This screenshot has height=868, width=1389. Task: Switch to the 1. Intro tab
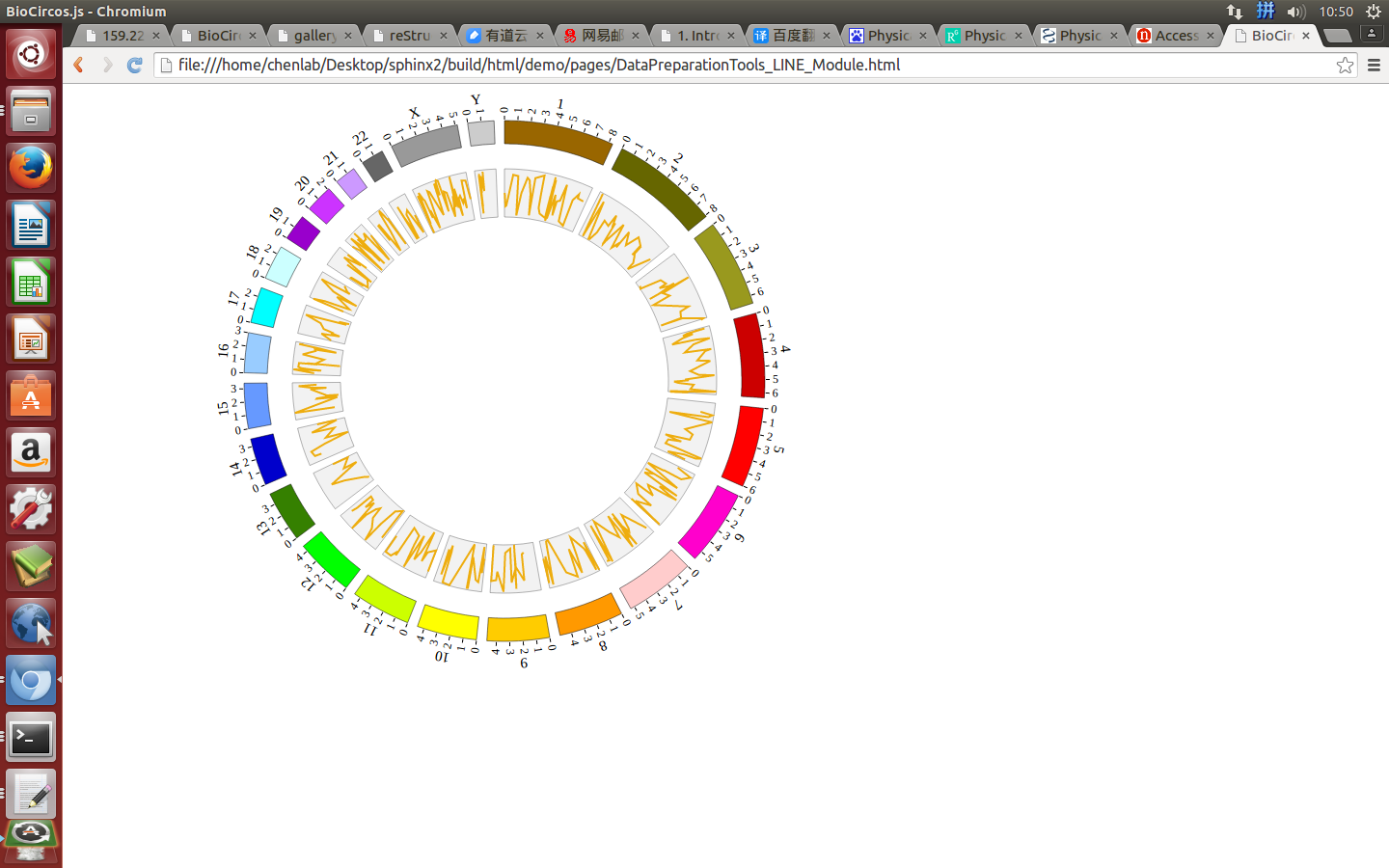tap(697, 36)
